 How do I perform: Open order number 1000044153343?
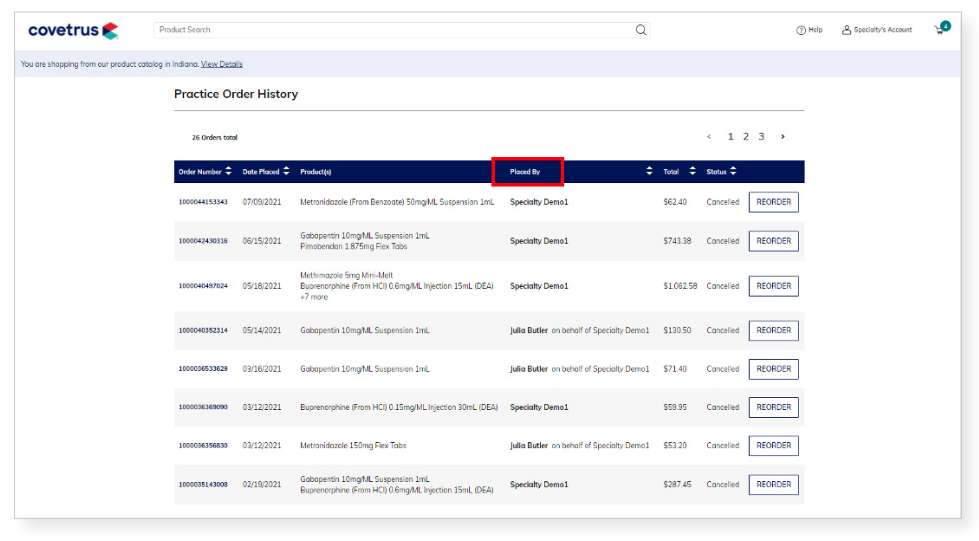(x=203, y=202)
